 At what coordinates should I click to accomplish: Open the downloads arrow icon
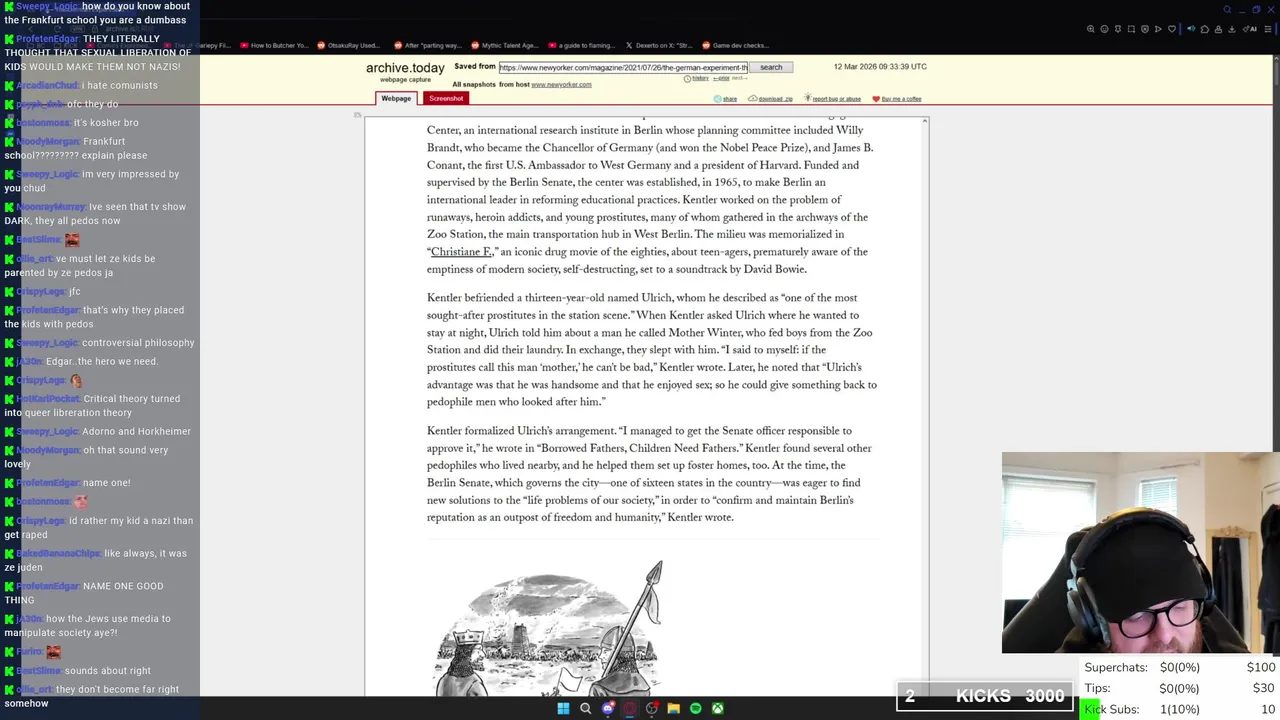[1232, 29]
